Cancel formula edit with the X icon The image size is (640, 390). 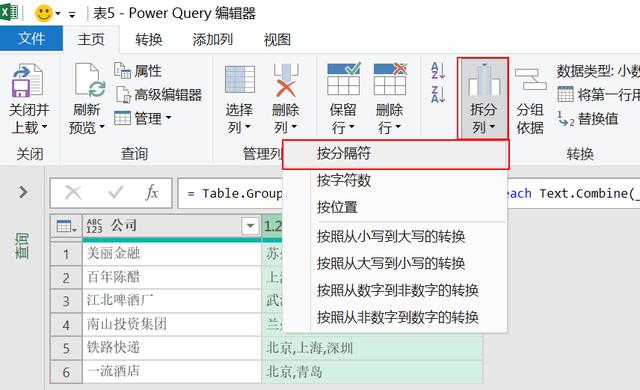click(x=73, y=193)
